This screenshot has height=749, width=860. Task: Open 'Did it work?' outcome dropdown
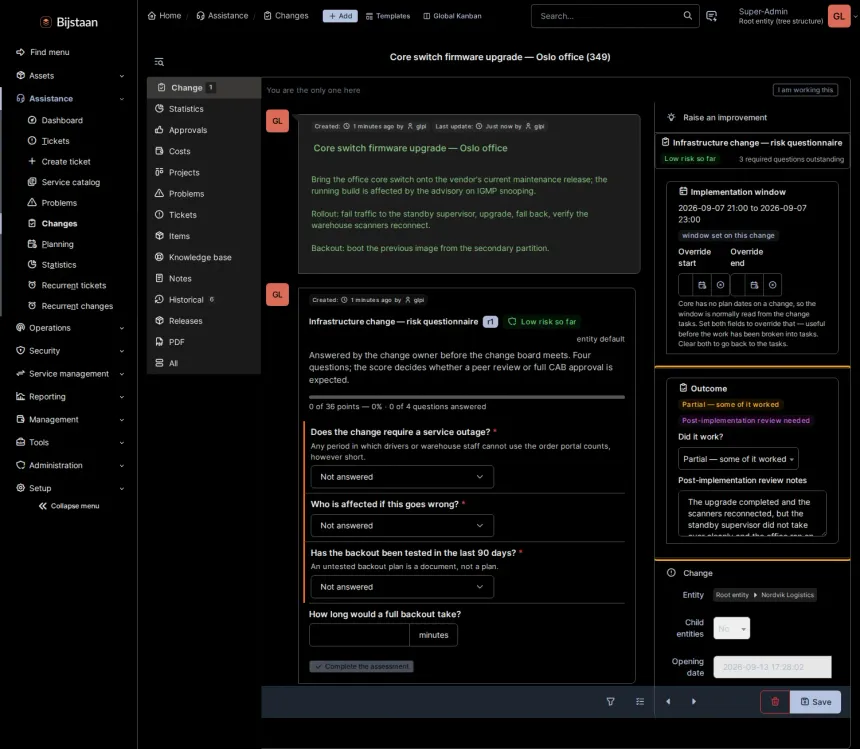[x=738, y=459]
